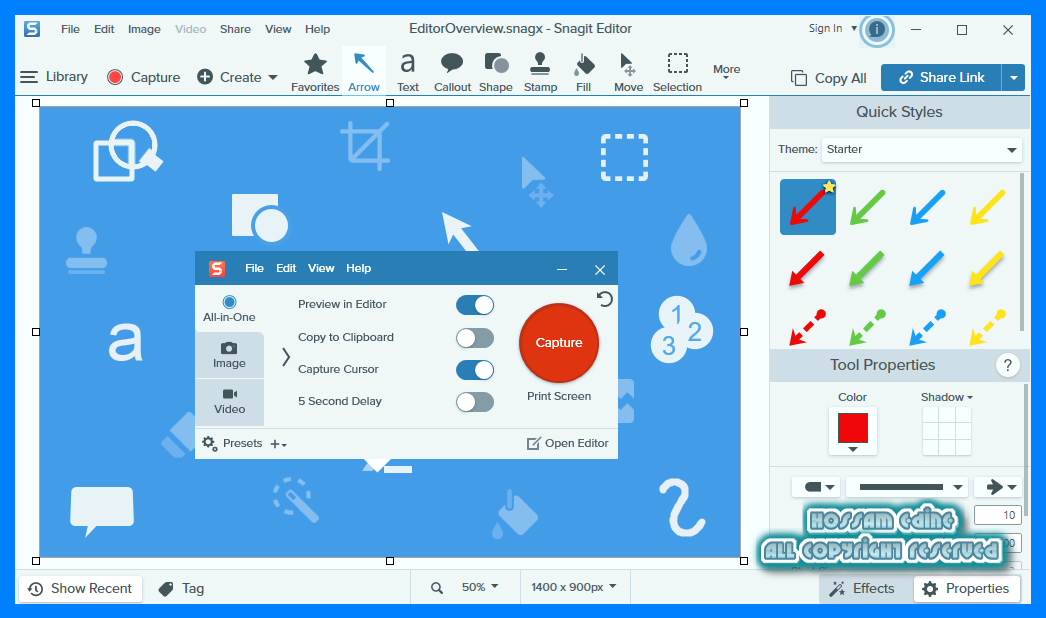This screenshot has width=1046, height=618.
Task: Click Open Editor in capture window
Action: 568,443
